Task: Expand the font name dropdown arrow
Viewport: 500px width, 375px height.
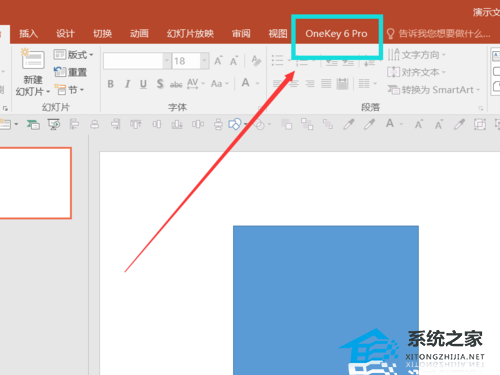Action: pyautogui.click(x=167, y=61)
